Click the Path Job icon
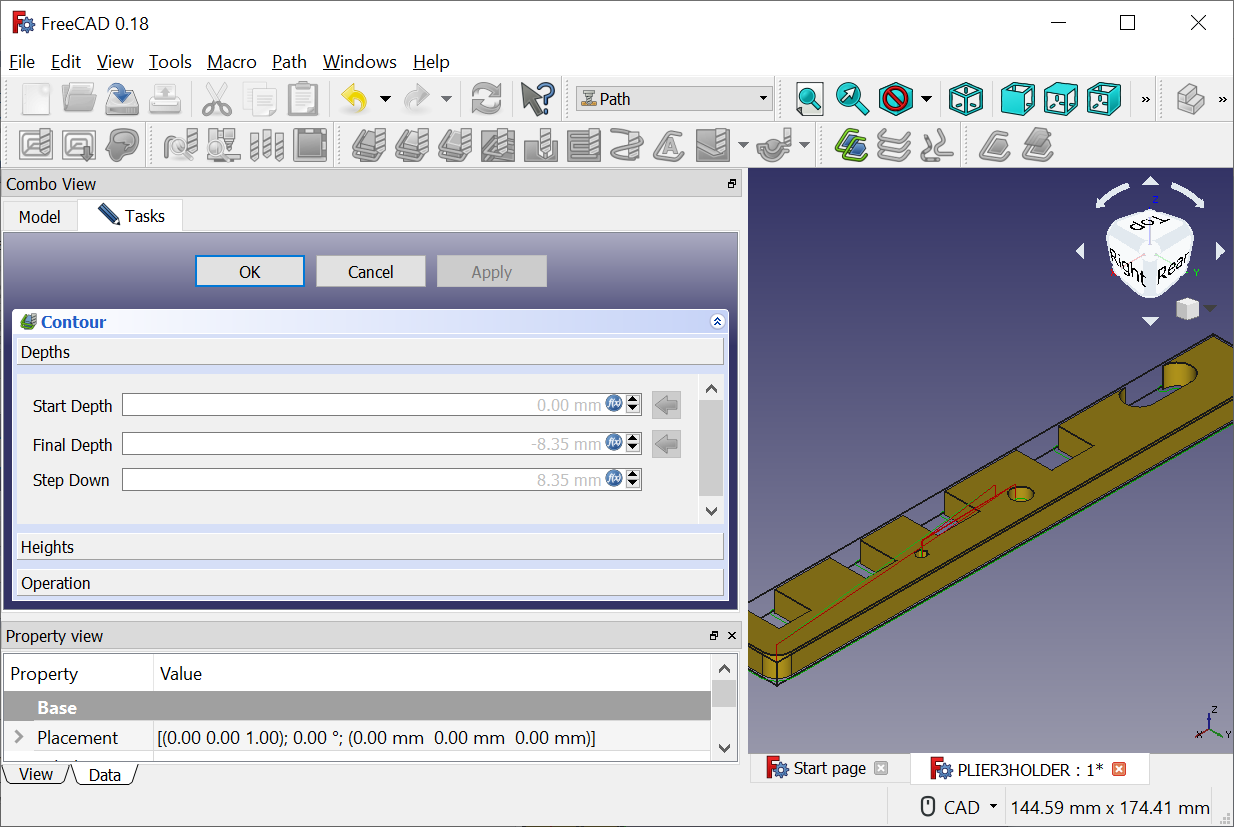 36,146
